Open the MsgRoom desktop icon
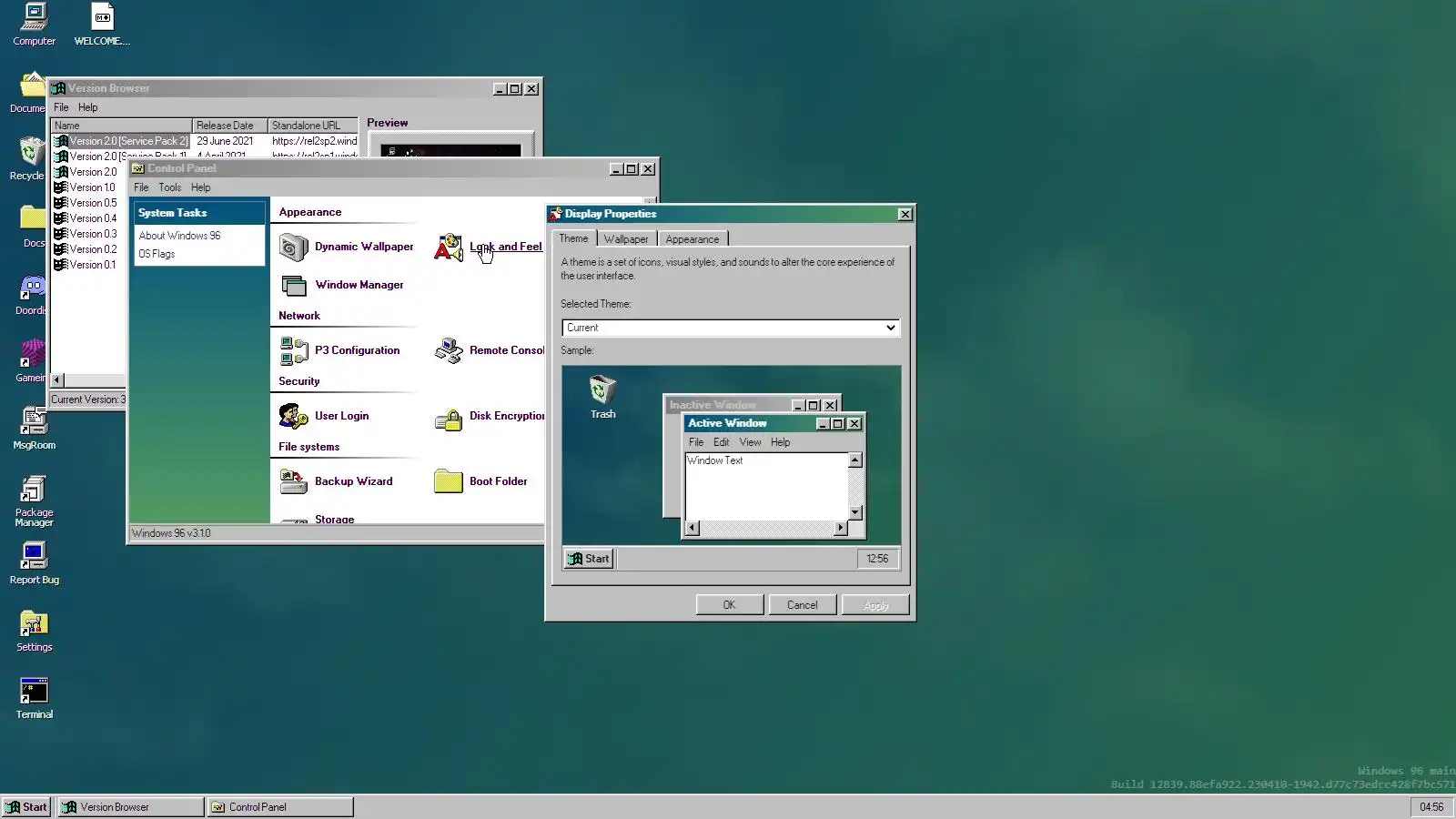1456x819 pixels. 35,429
